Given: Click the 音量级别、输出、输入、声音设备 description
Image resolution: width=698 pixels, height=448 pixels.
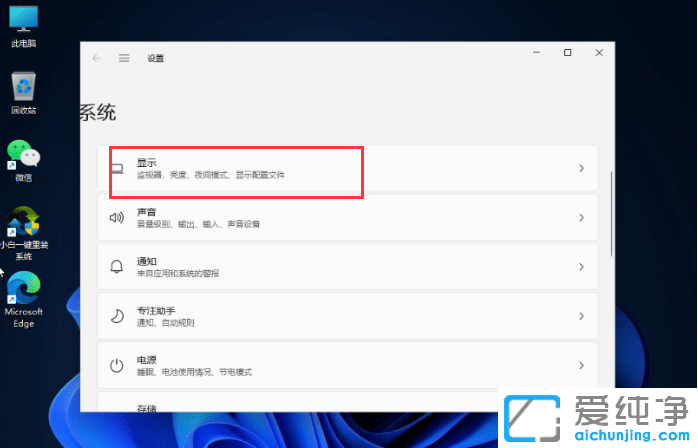Looking at the screenshot, I should pos(198,224).
